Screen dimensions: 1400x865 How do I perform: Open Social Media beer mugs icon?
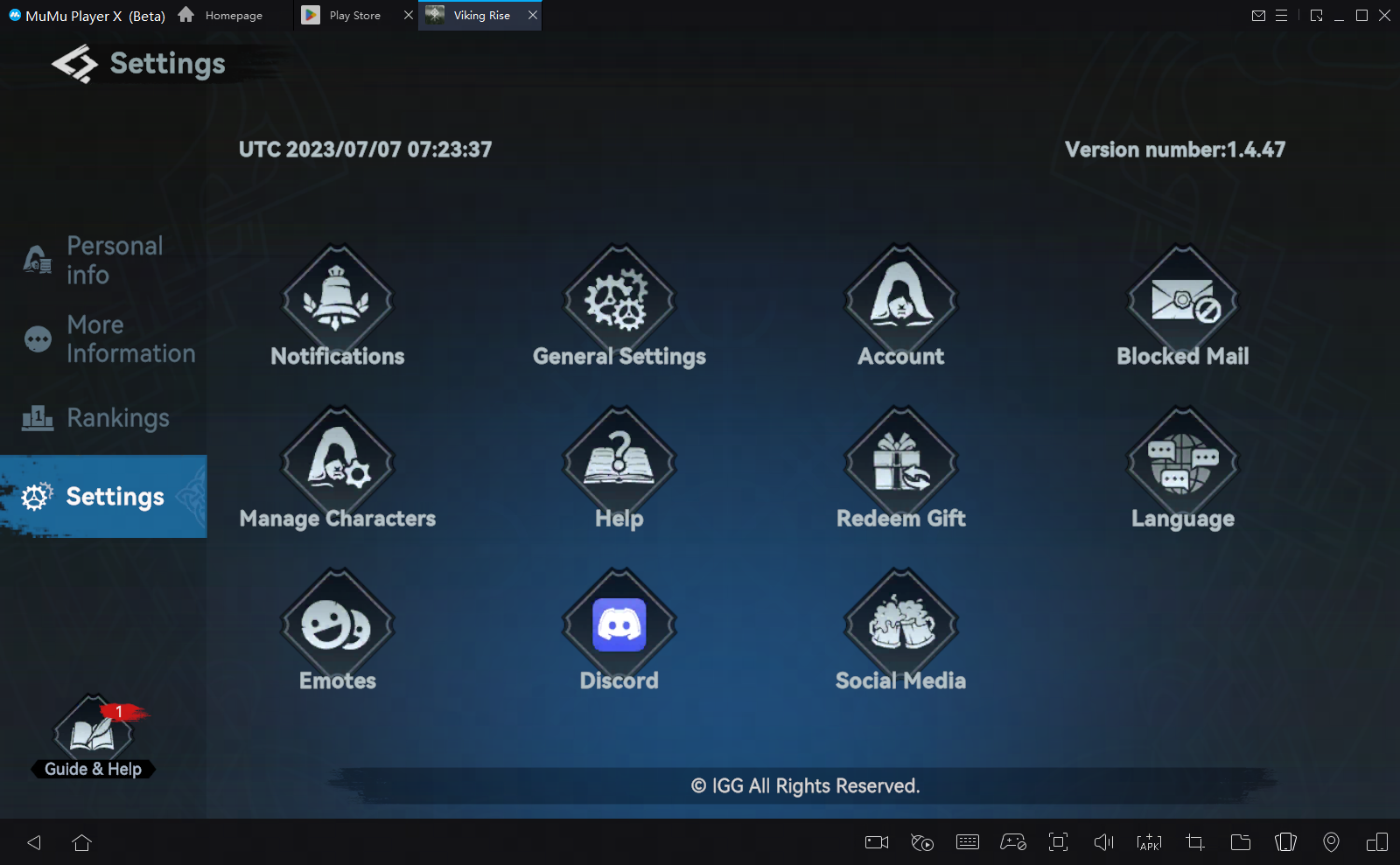(901, 624)
